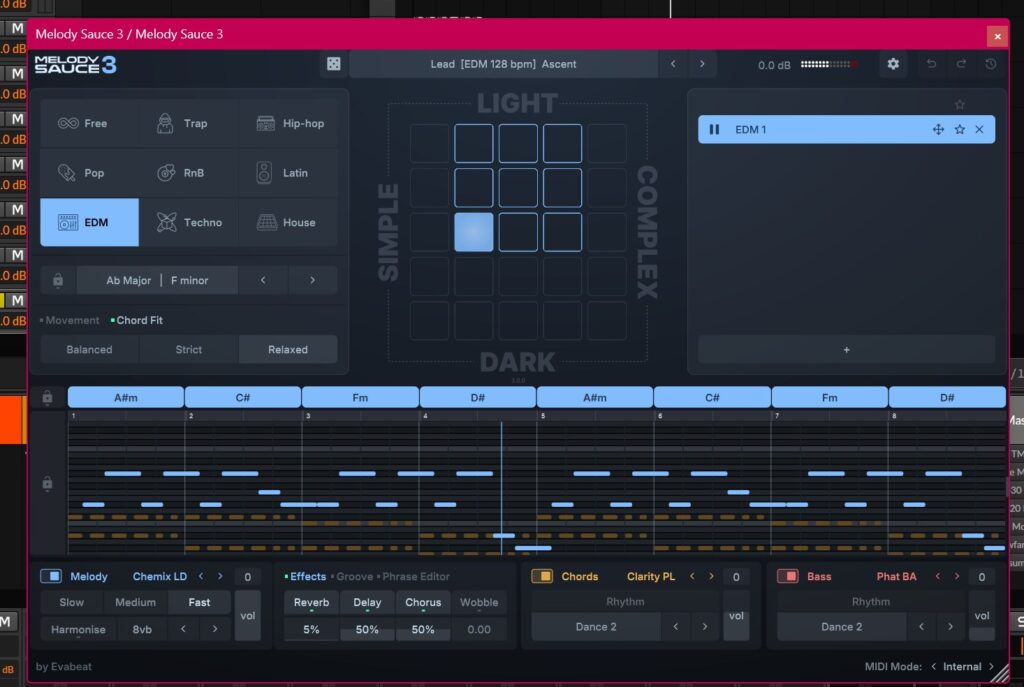Adjust the Reverb 5% amount slider
1024x687 pixels.
coord(311,629)
